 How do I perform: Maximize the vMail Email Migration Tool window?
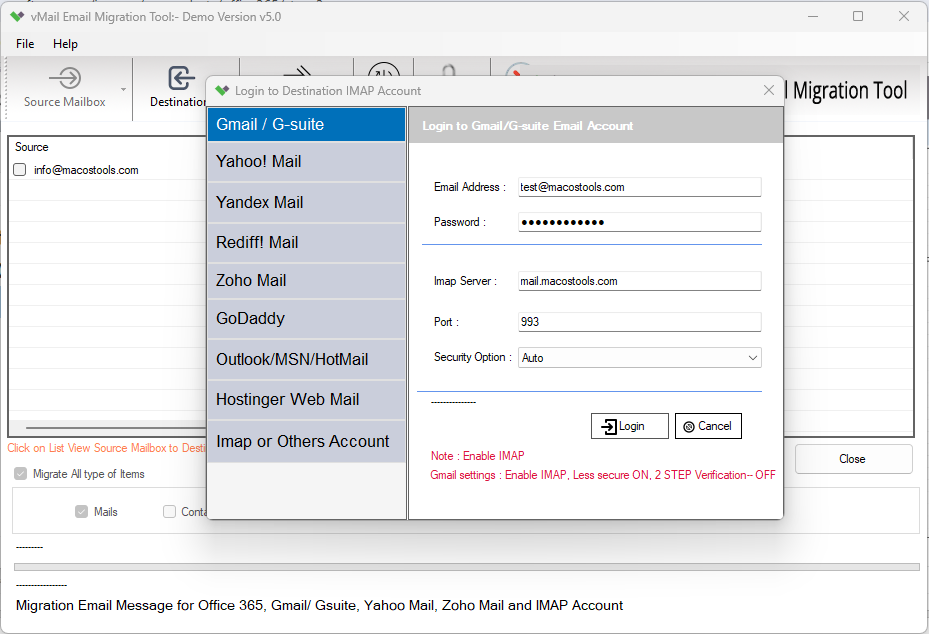[x=858, y=17]
